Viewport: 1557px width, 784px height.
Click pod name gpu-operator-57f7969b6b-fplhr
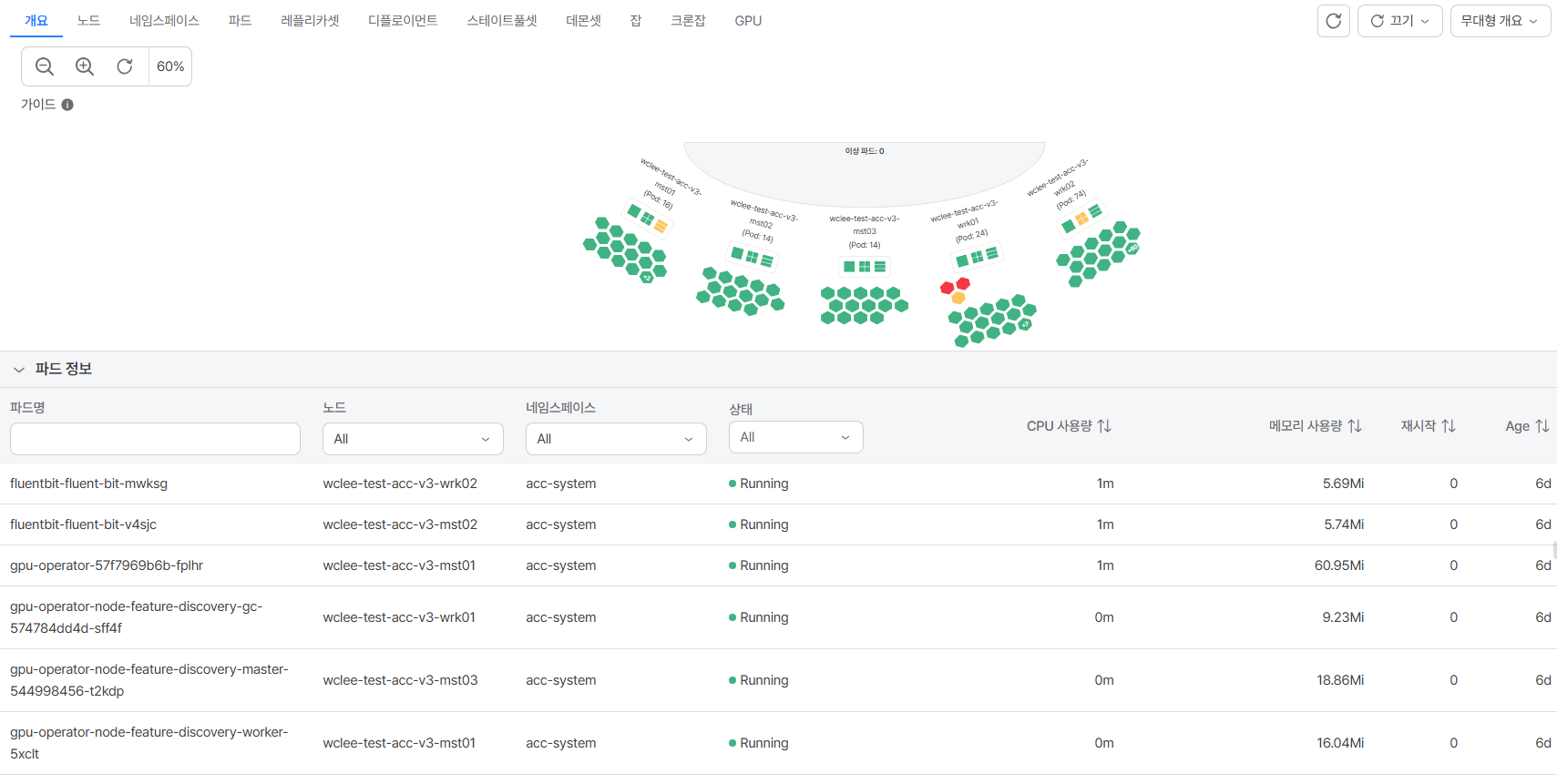pos(107,565)
